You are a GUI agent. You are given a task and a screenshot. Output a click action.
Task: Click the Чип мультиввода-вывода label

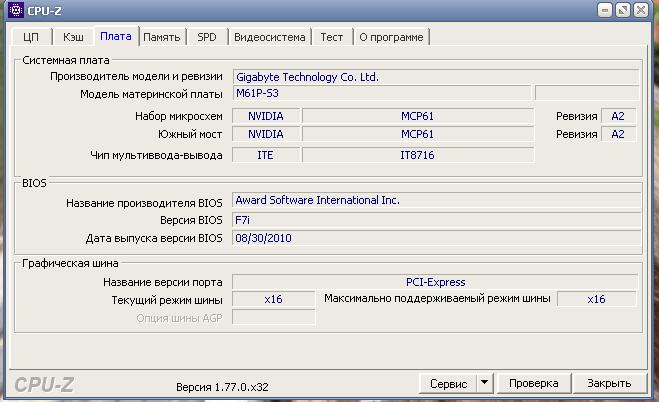(x=156, y=155)
